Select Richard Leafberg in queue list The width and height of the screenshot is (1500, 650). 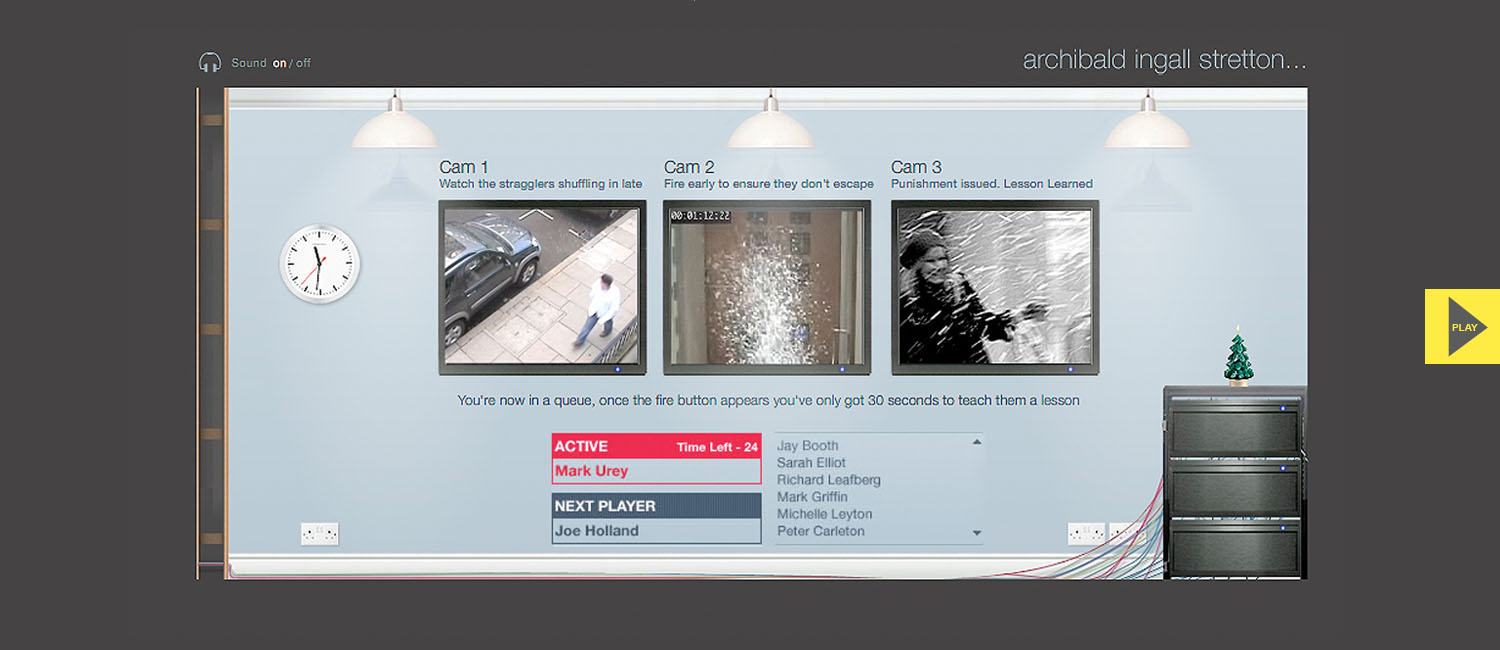click(829, 480)
